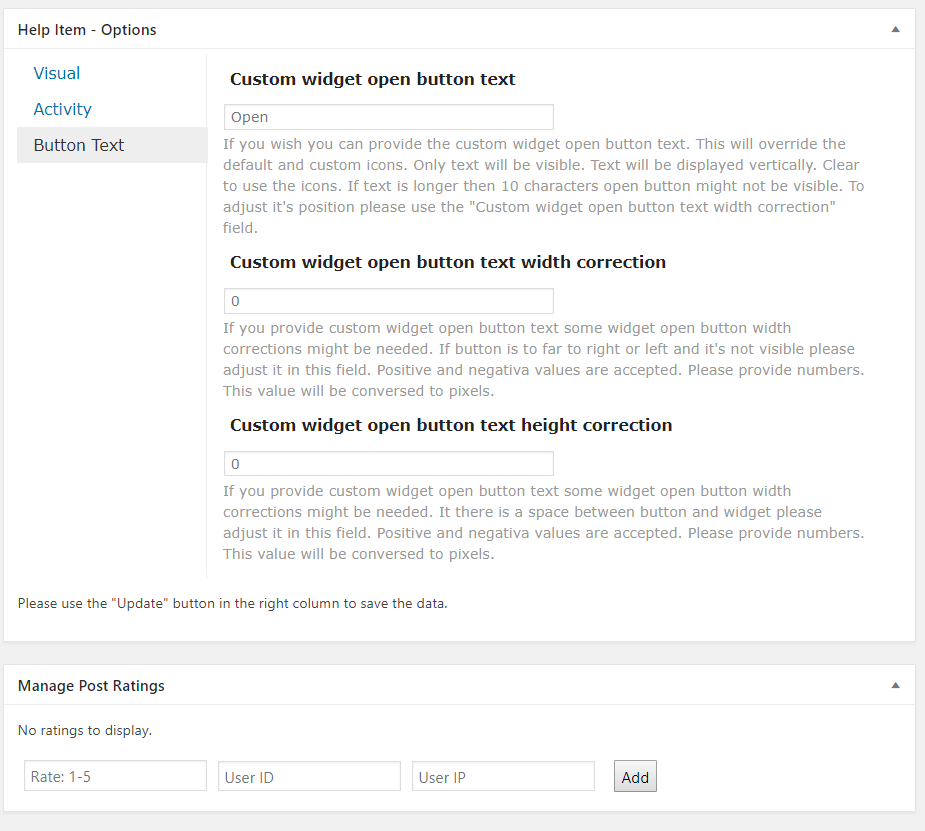
Task: Click the User ID field
Action: click(x=309, y=777)
